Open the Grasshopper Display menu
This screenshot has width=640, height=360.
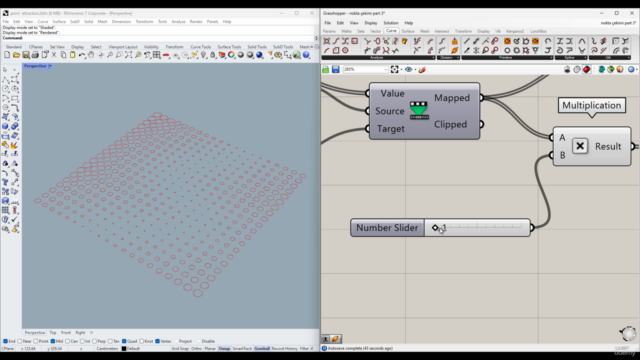pos(371,23)
